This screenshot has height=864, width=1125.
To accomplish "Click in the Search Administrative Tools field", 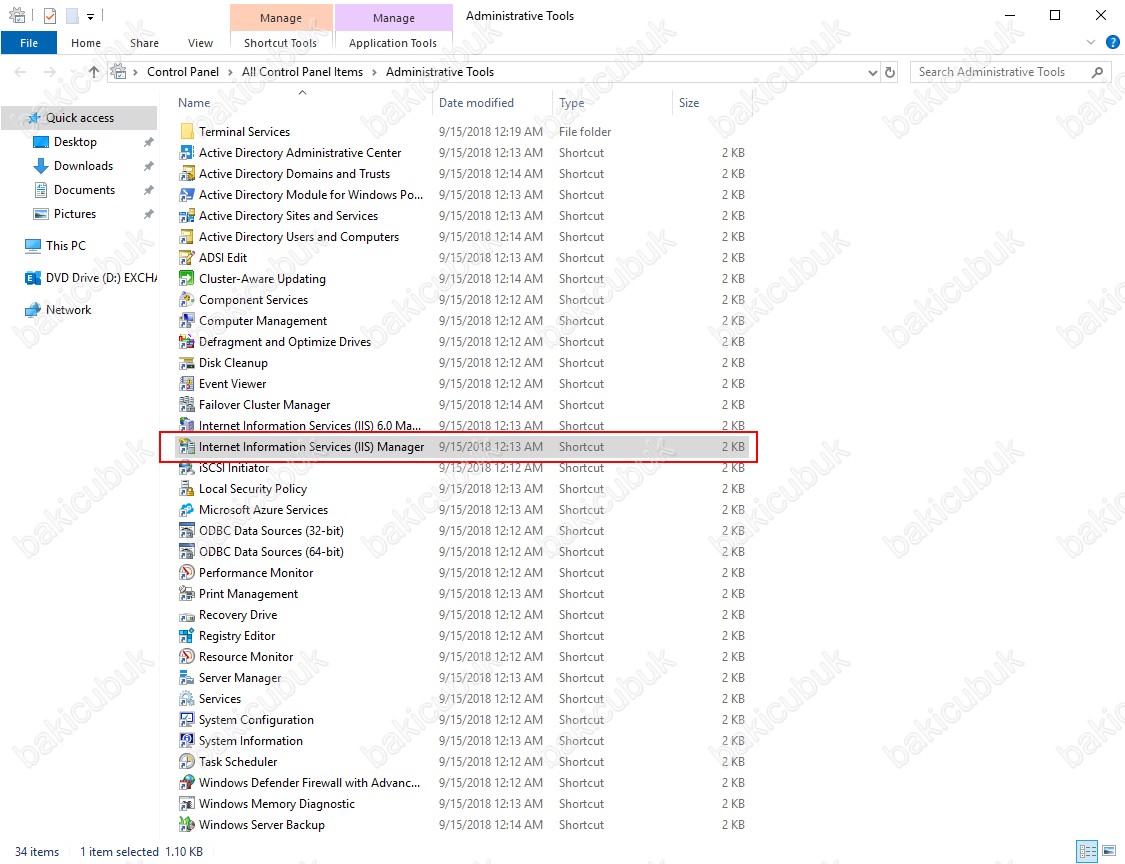I will point(1010,72).
